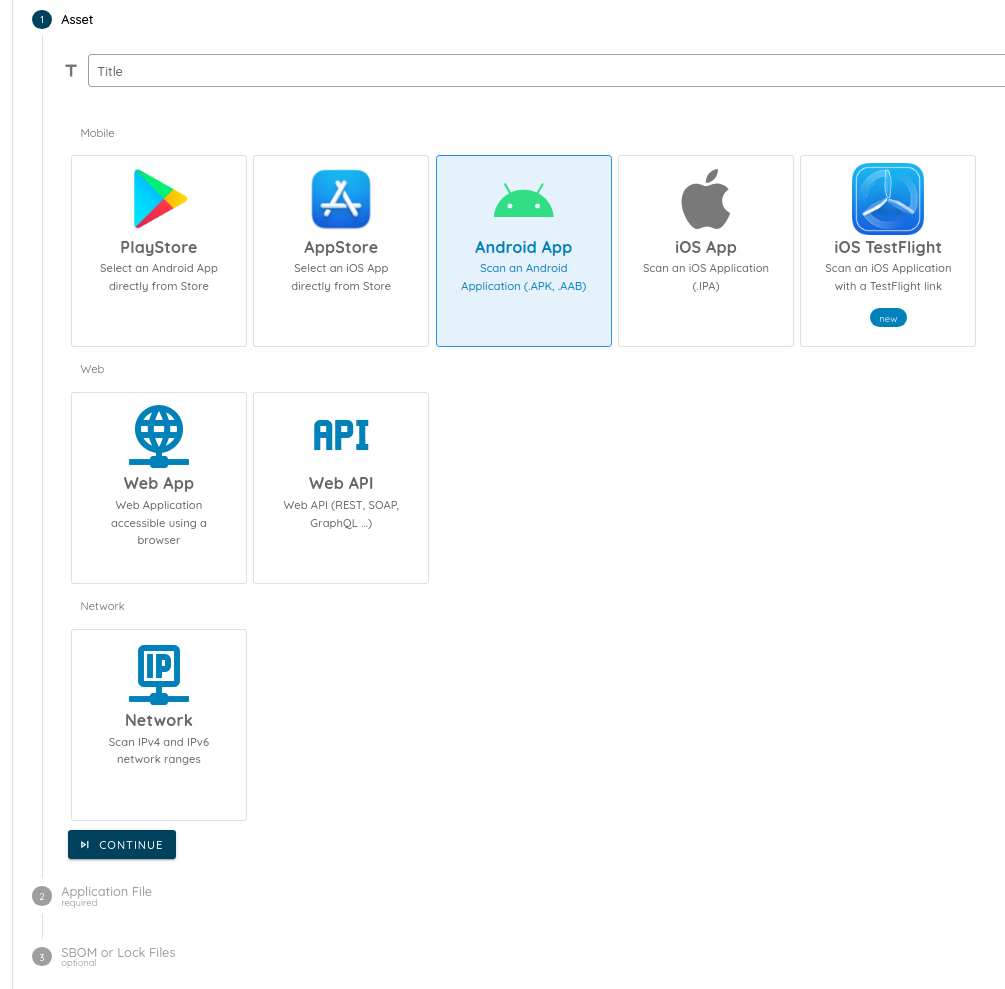
Task: Click the step 2 number circle
Action: click(x=42, y=896)
